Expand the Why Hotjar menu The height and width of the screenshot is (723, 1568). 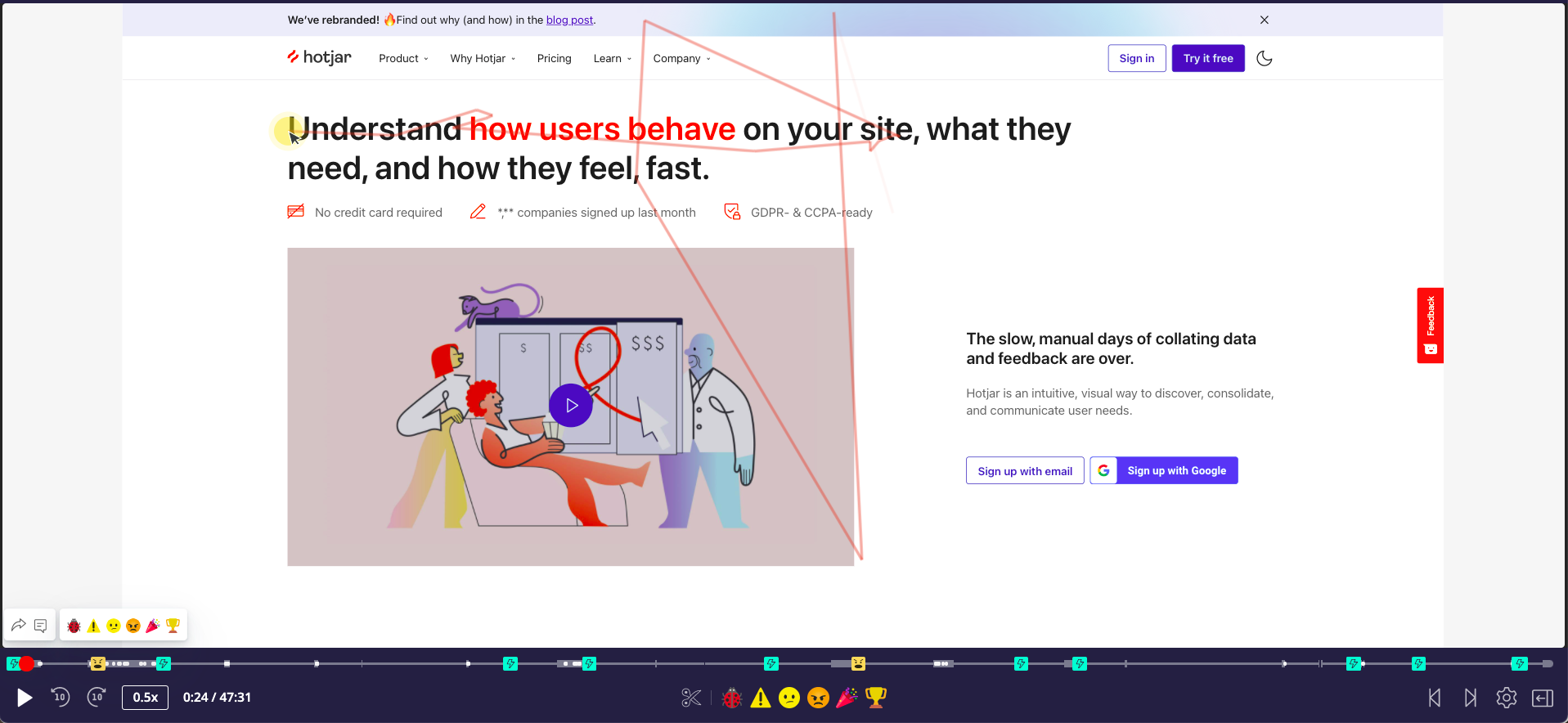(483, 58)
